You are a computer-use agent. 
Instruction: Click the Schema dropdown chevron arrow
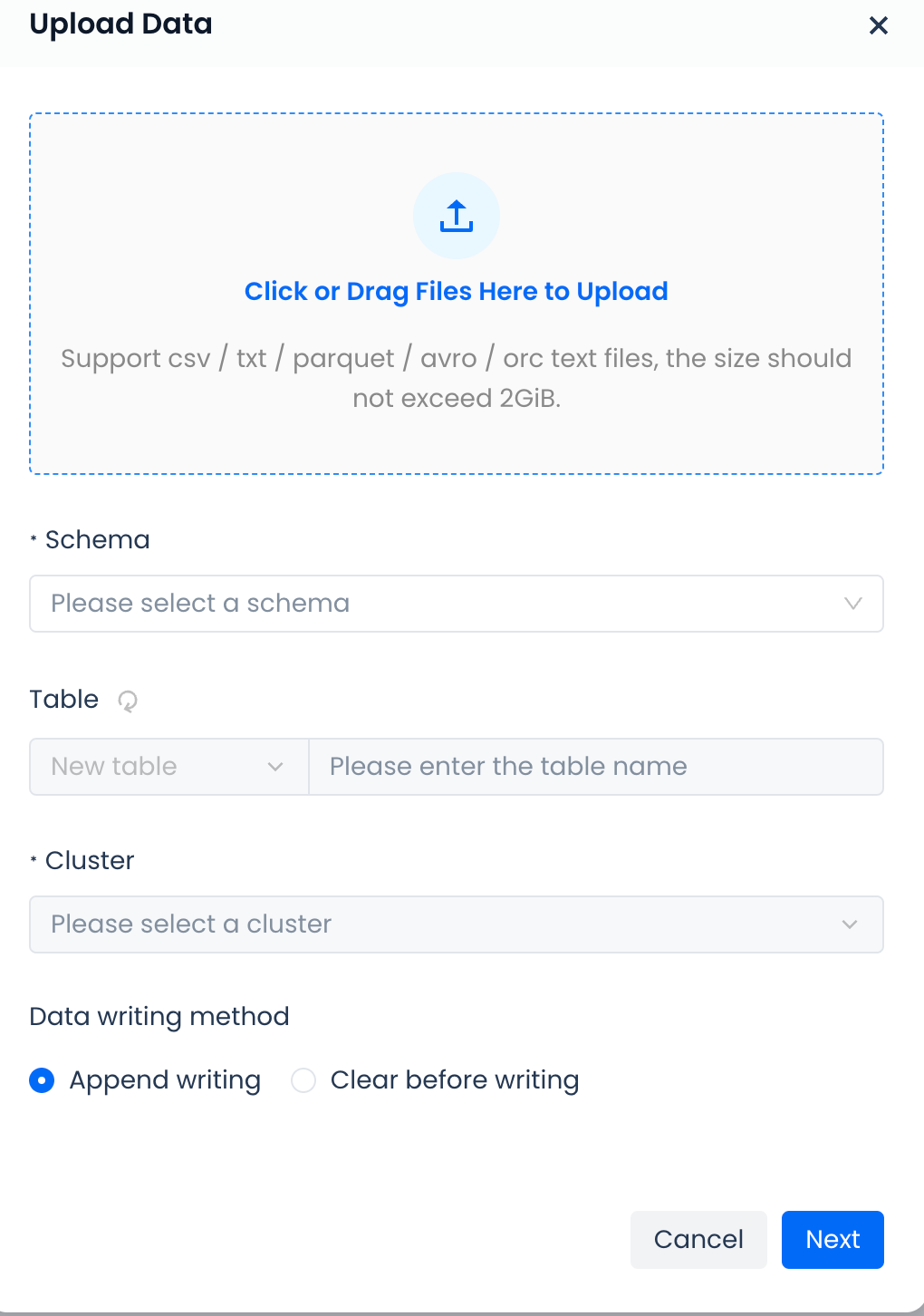[x=852, y=604]
